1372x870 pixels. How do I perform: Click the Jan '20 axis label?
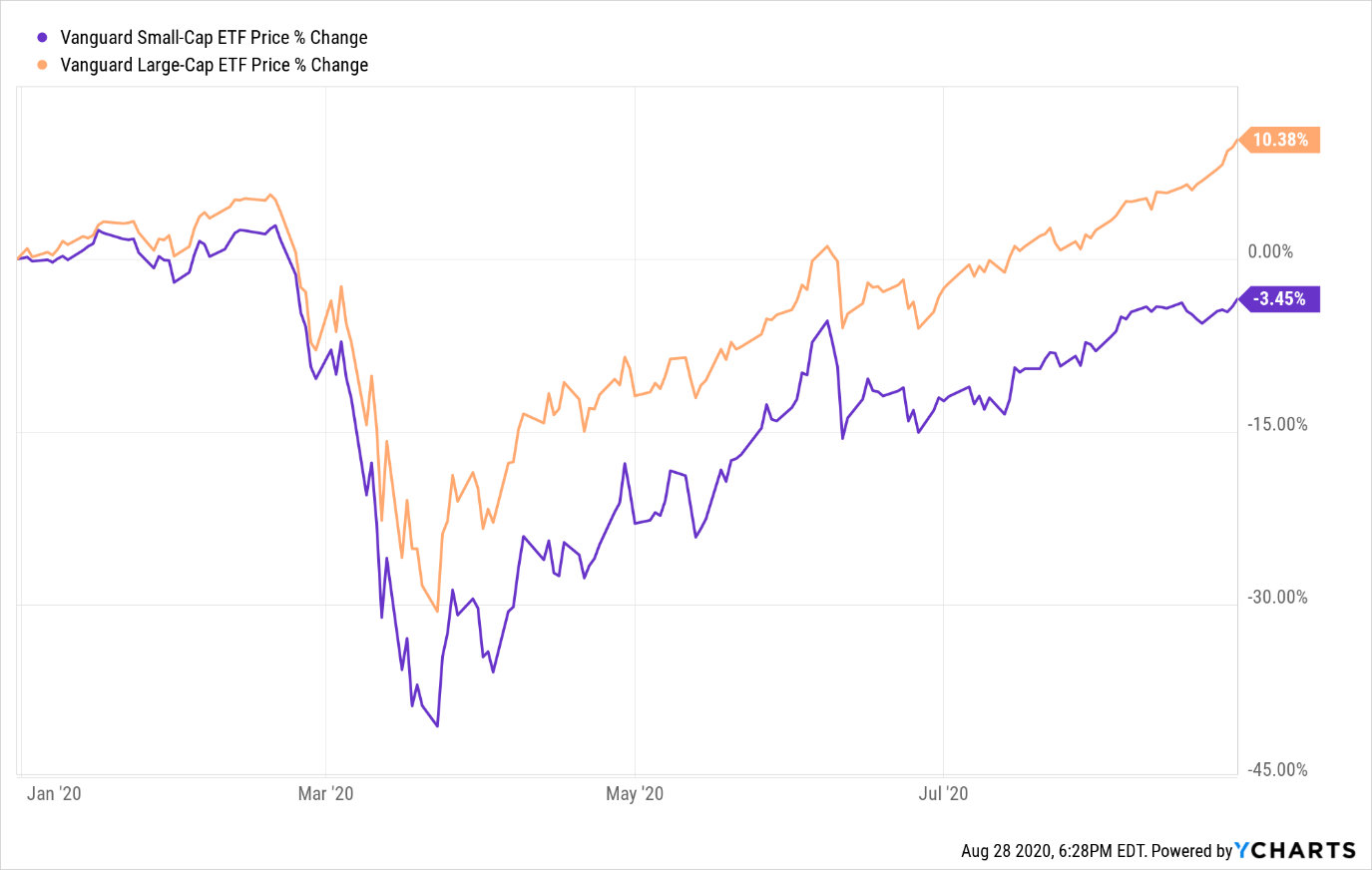(x=54, y=793)
